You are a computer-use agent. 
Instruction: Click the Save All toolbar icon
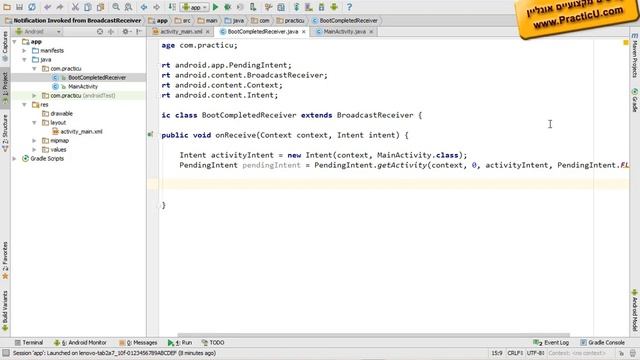[x=19, y=7]
